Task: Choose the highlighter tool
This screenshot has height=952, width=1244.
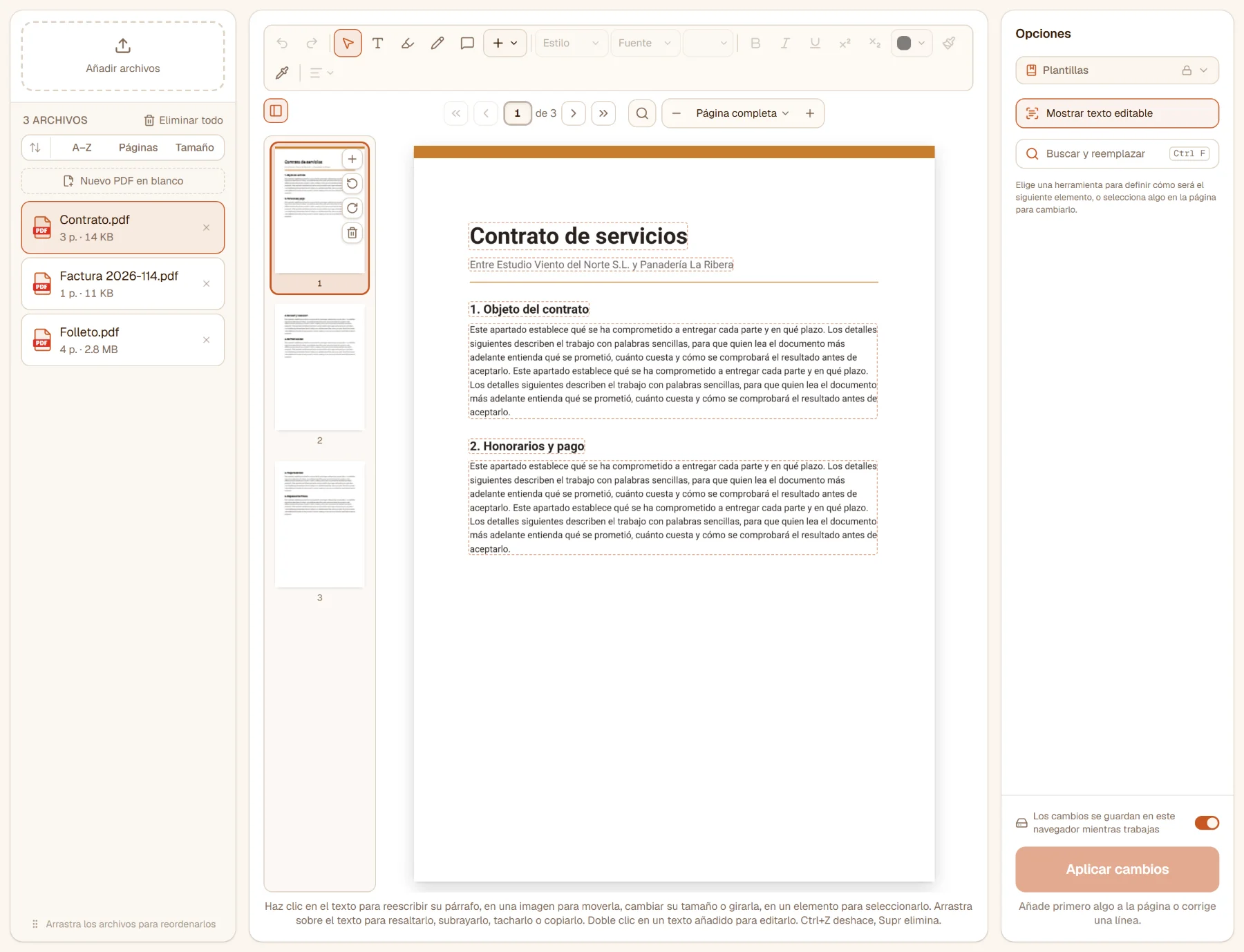Action: click(x=408, y=44)
